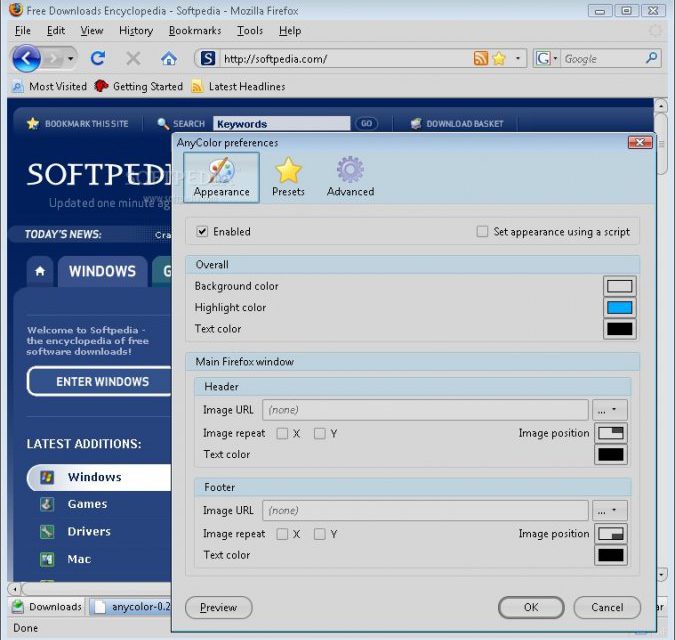
Task: Enable Set appearance using a script
Action: point(483,232)
